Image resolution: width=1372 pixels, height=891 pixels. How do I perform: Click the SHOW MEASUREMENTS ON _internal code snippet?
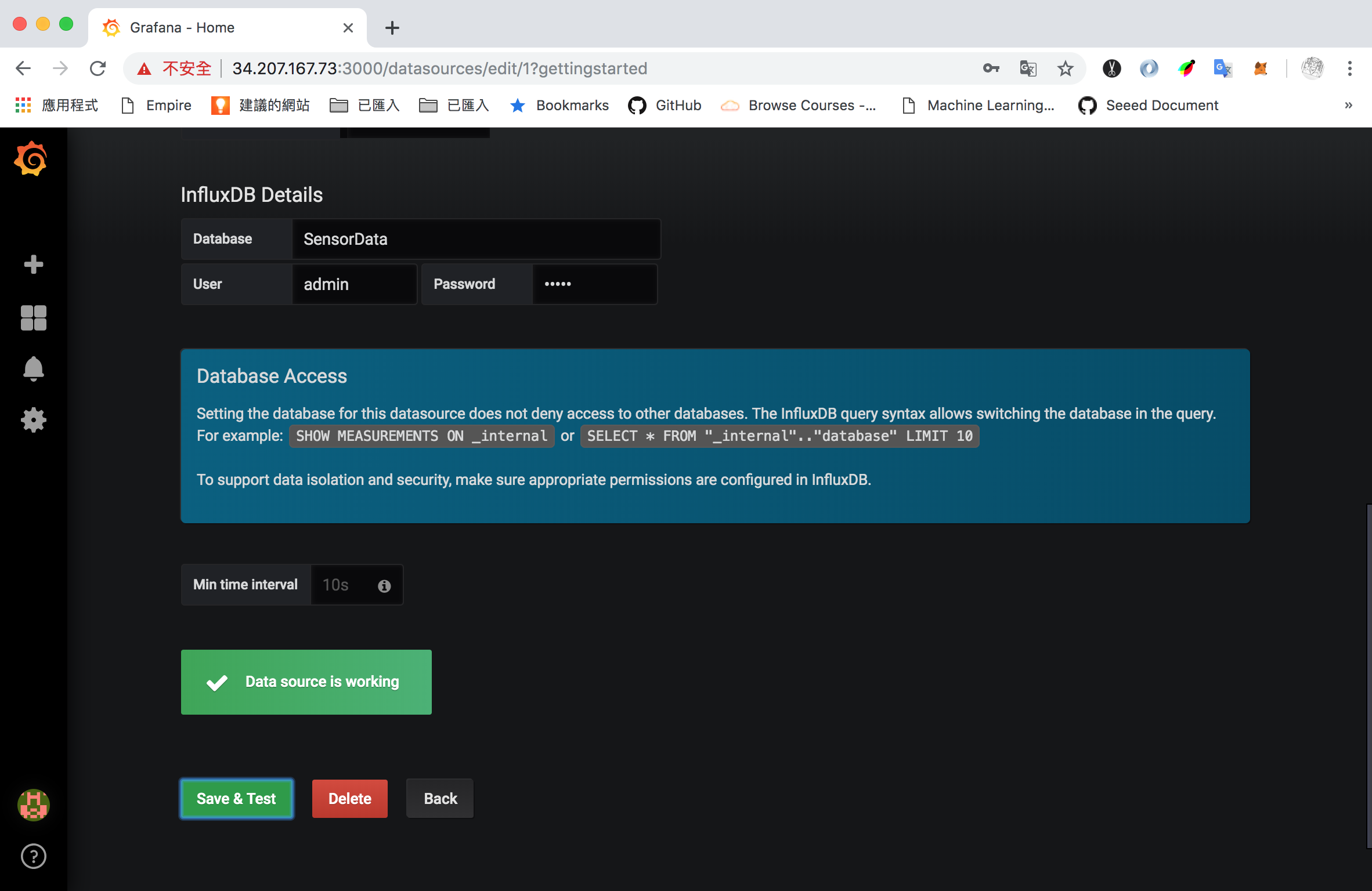(x=422, y=436)
